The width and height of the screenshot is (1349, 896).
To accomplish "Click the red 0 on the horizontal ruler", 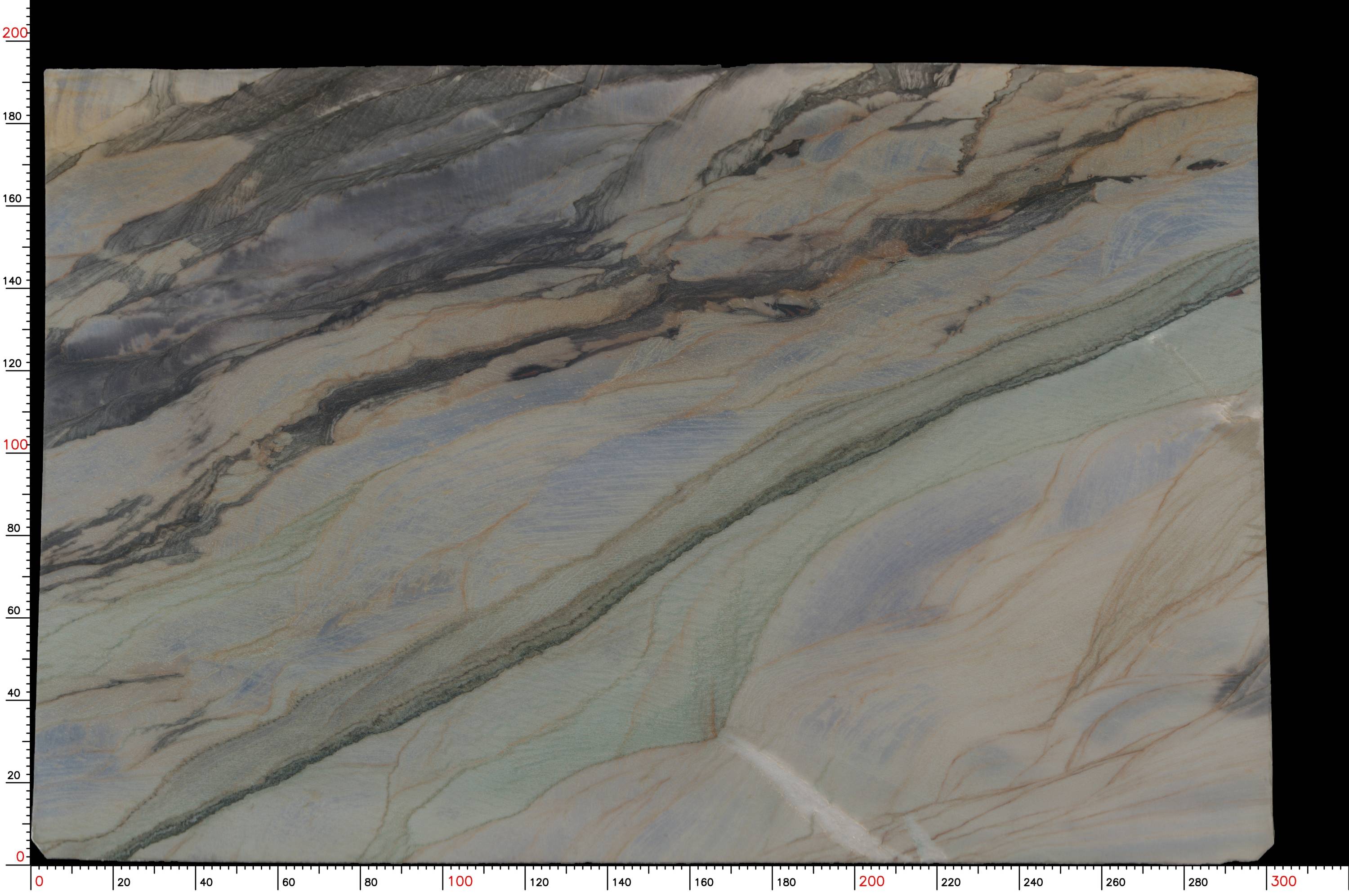I will [x=39, y=881].
